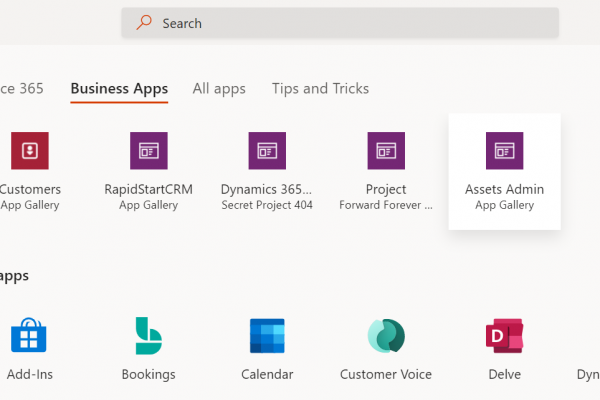Click the Project app icon

tap(386, 150)
